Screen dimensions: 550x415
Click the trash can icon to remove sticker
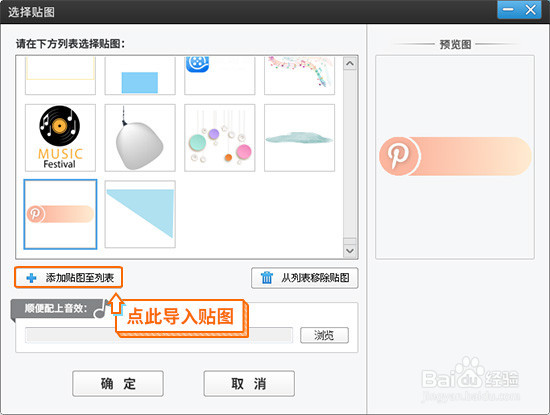coord(267,277)
